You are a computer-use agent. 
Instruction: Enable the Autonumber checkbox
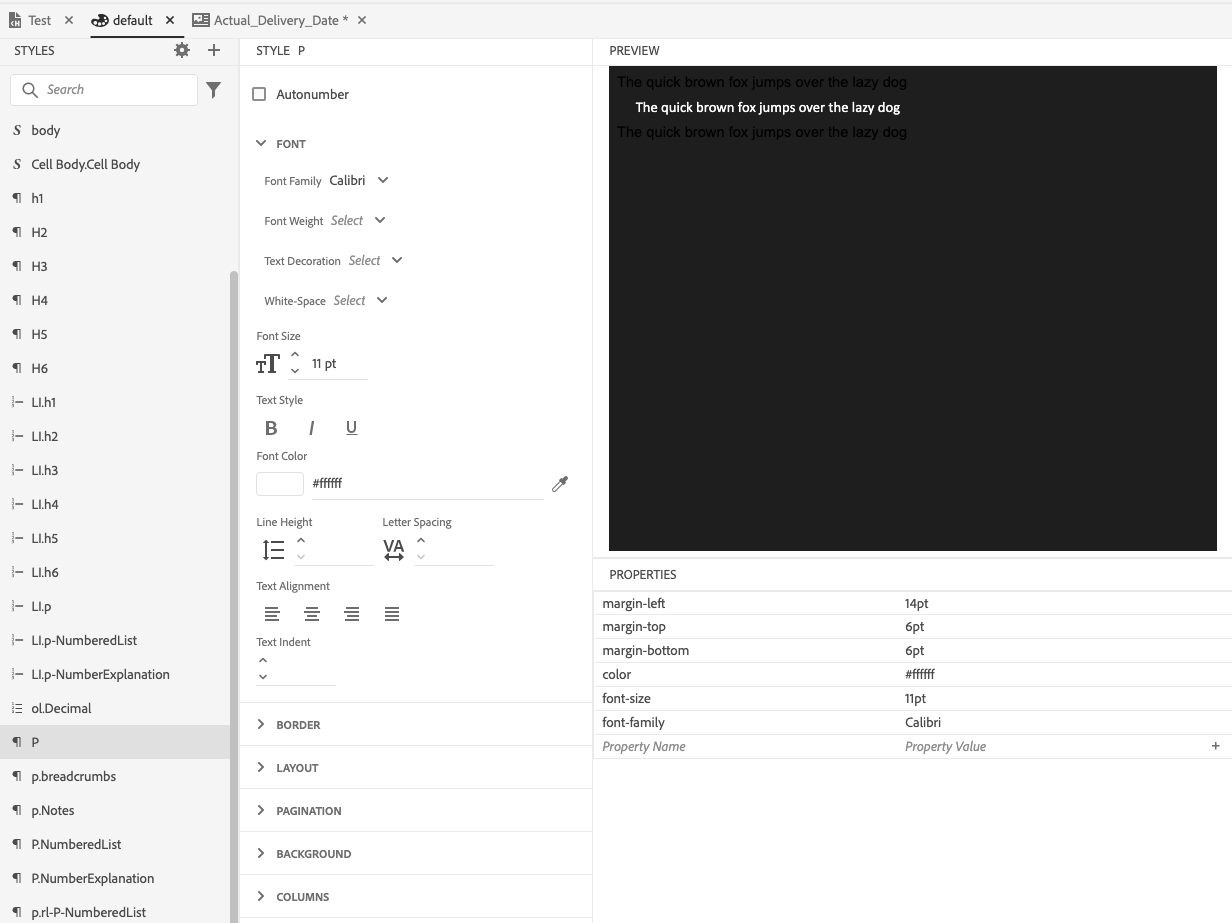click(260, 93)
